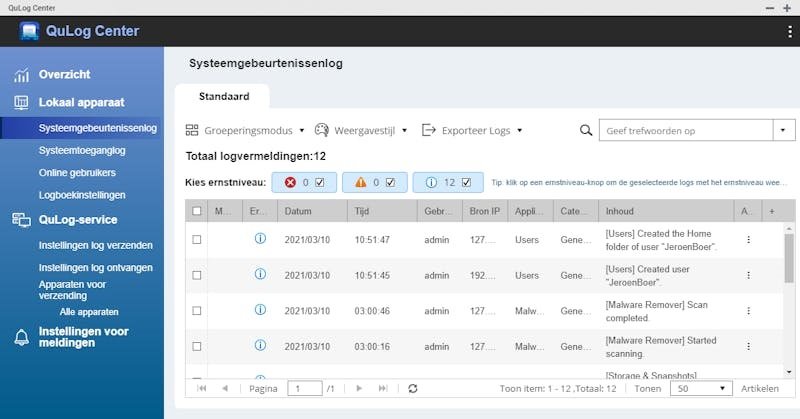This screenshot has width=800, height=419.
Task: Open Apparaten voor verzending
Action: coord(72,290)
